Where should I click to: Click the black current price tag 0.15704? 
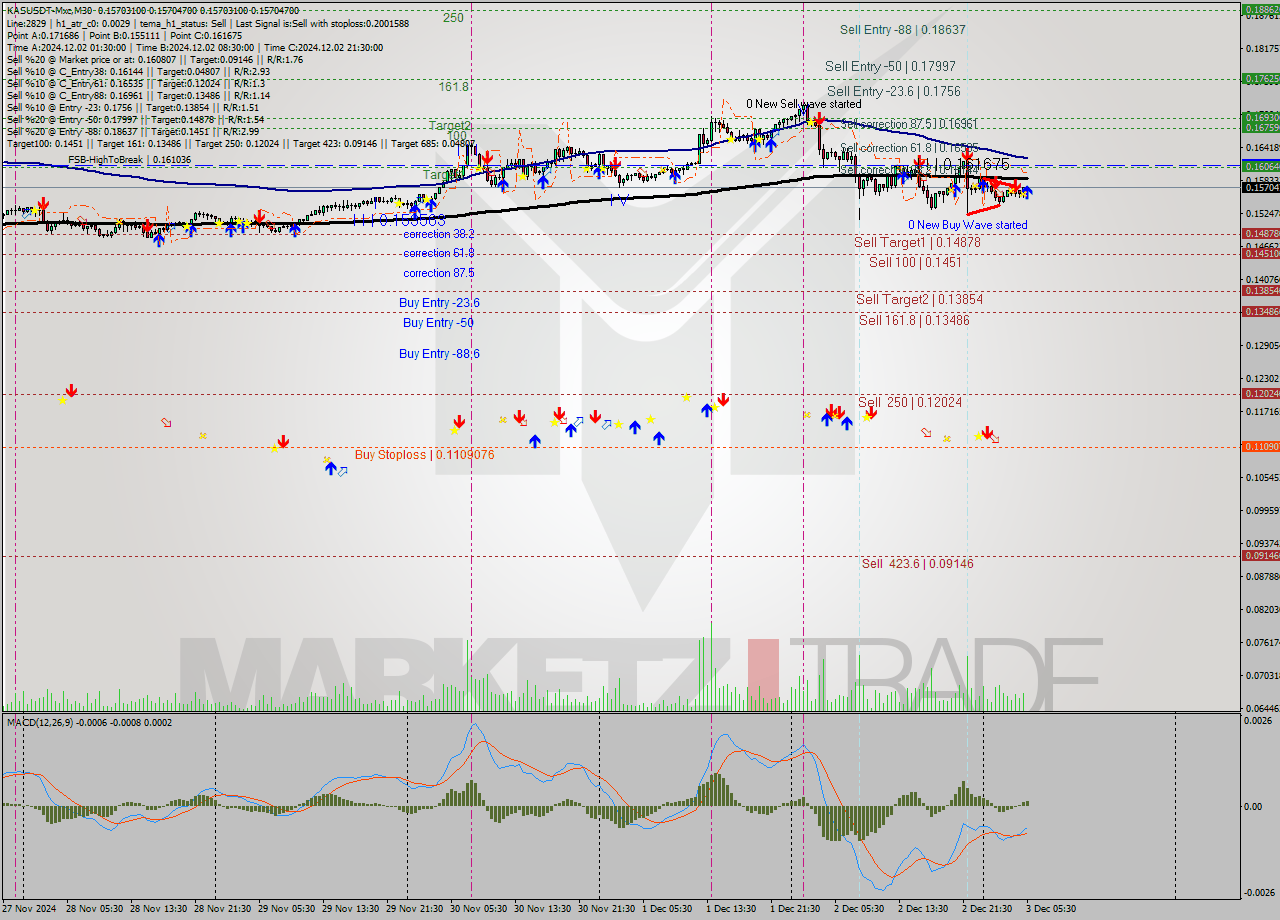1260,187
